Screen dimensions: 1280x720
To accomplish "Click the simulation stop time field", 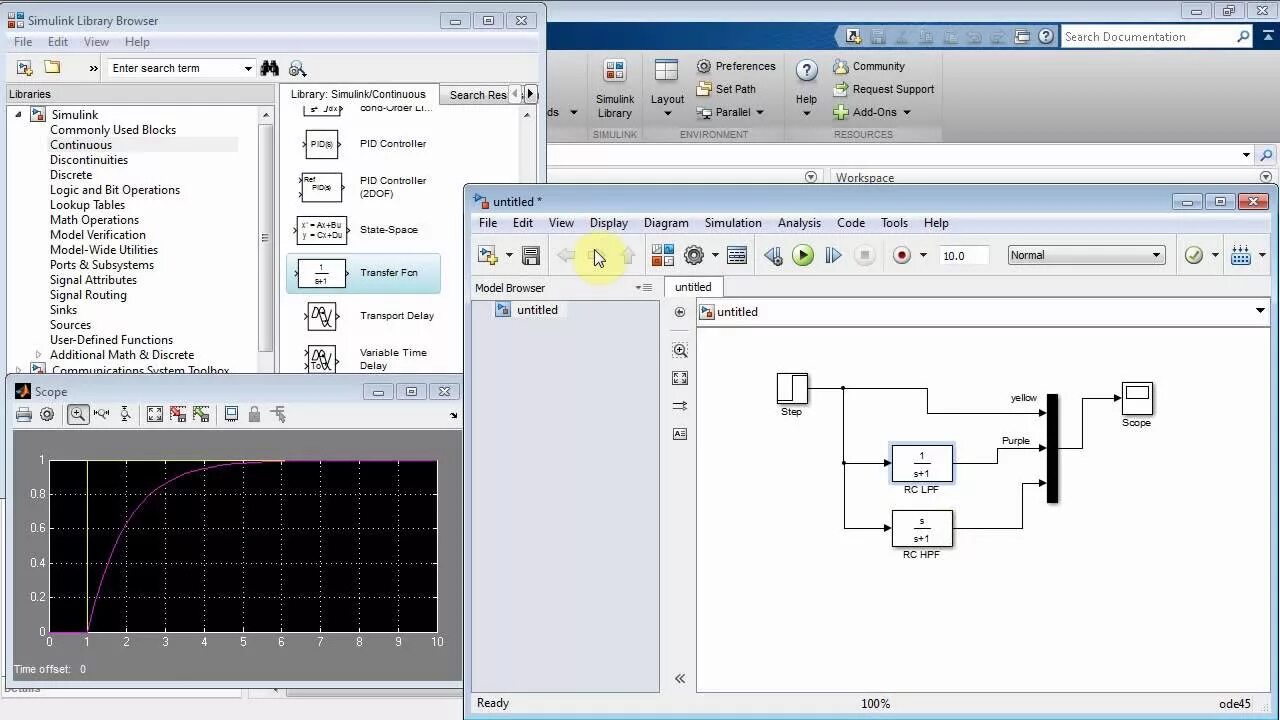I will click(x=964, y=256).
